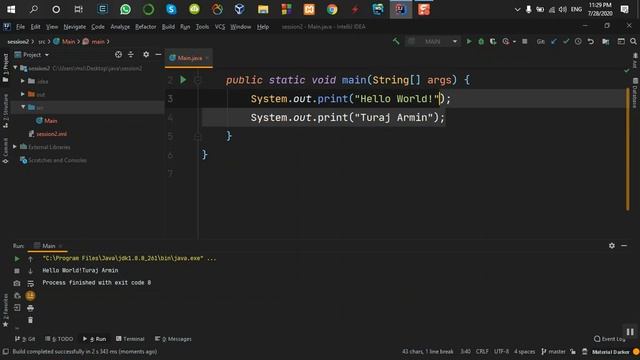This screenshot has height=360, width=640.
Task: Open Search Everywhere magnifier
Action: click(x=633, y=41)
